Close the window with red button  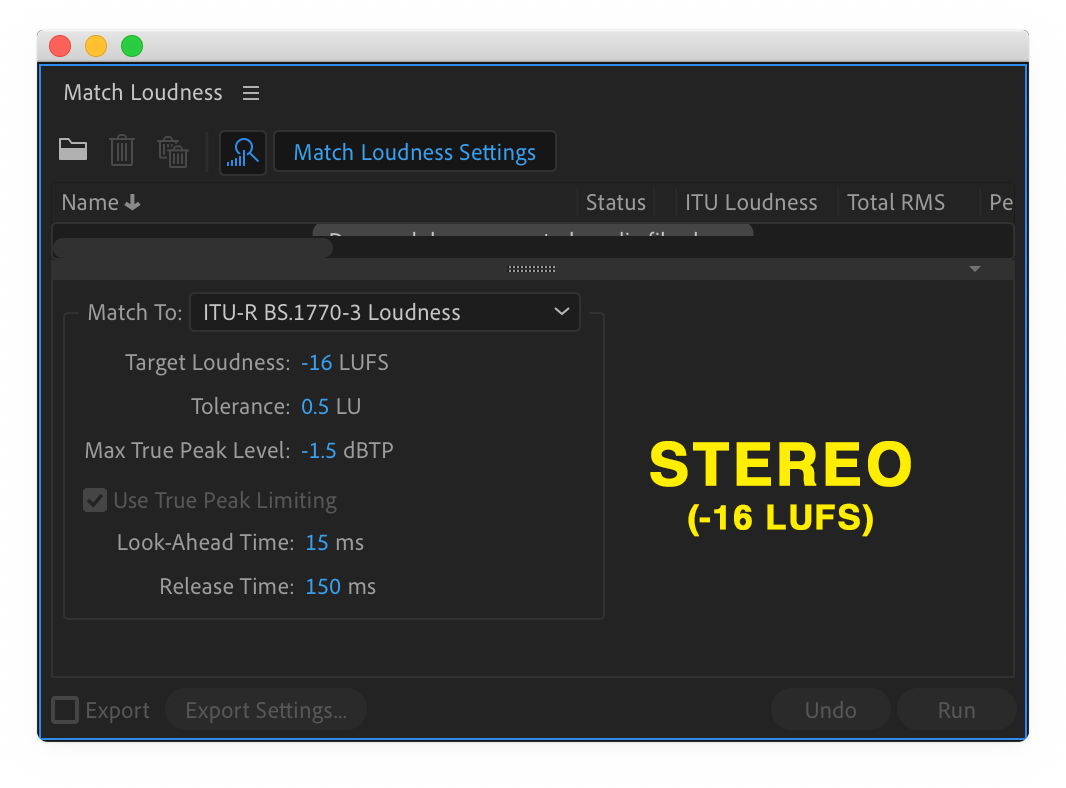point(60,46)
